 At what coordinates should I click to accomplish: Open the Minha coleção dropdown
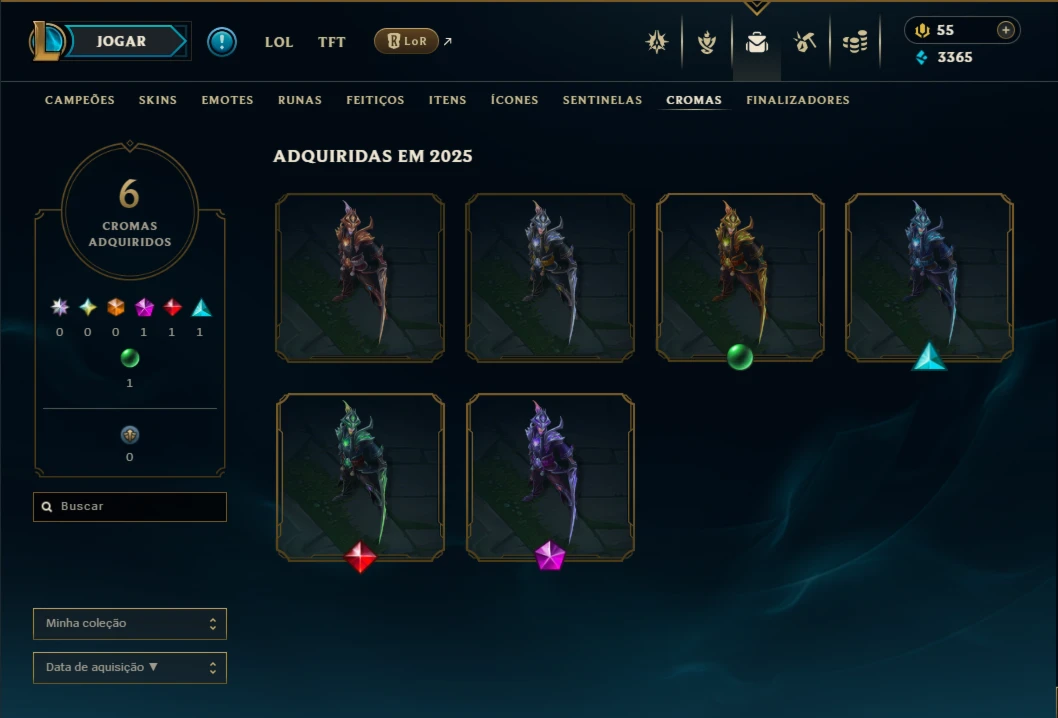(x=130, y=624)
